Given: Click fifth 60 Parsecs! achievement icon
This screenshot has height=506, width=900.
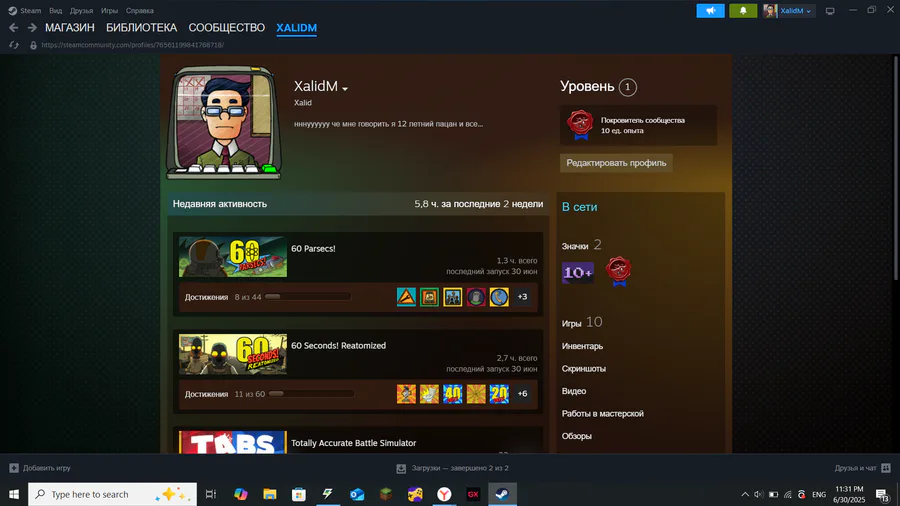Looking at the screenshot, I should (x=499, y=297).
